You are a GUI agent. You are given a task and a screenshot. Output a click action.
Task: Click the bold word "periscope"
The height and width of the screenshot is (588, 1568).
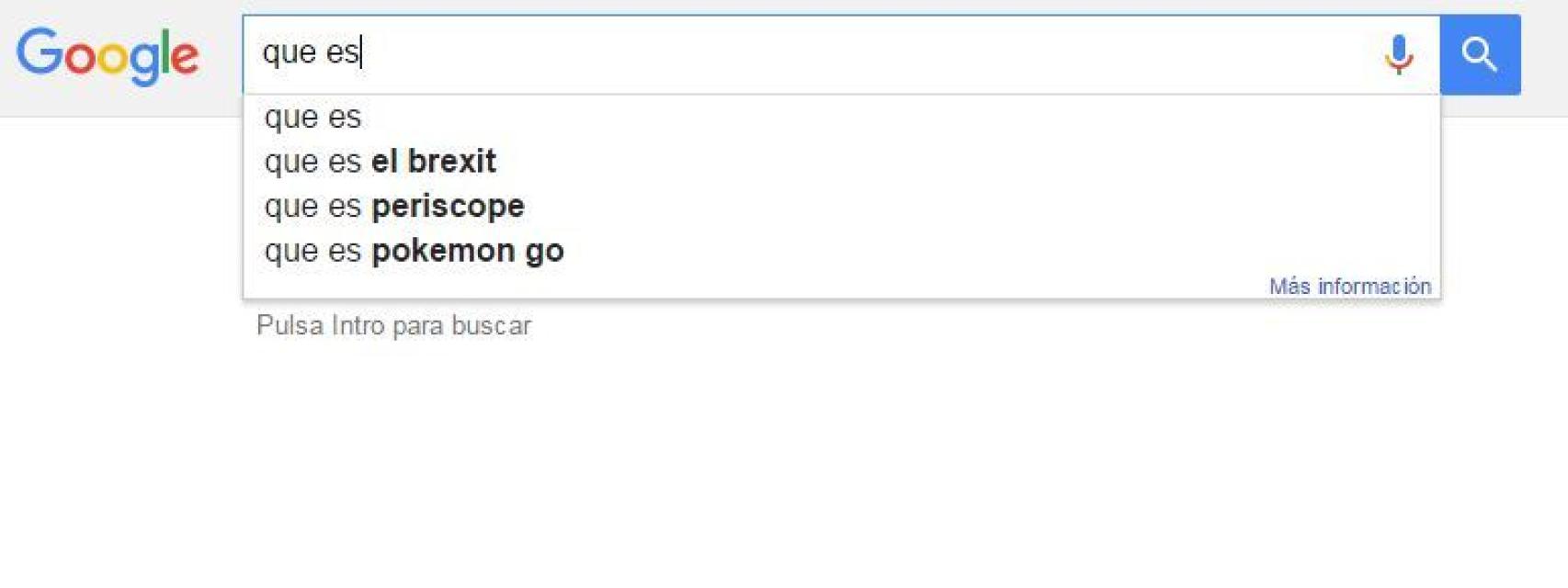coord(448,206)
